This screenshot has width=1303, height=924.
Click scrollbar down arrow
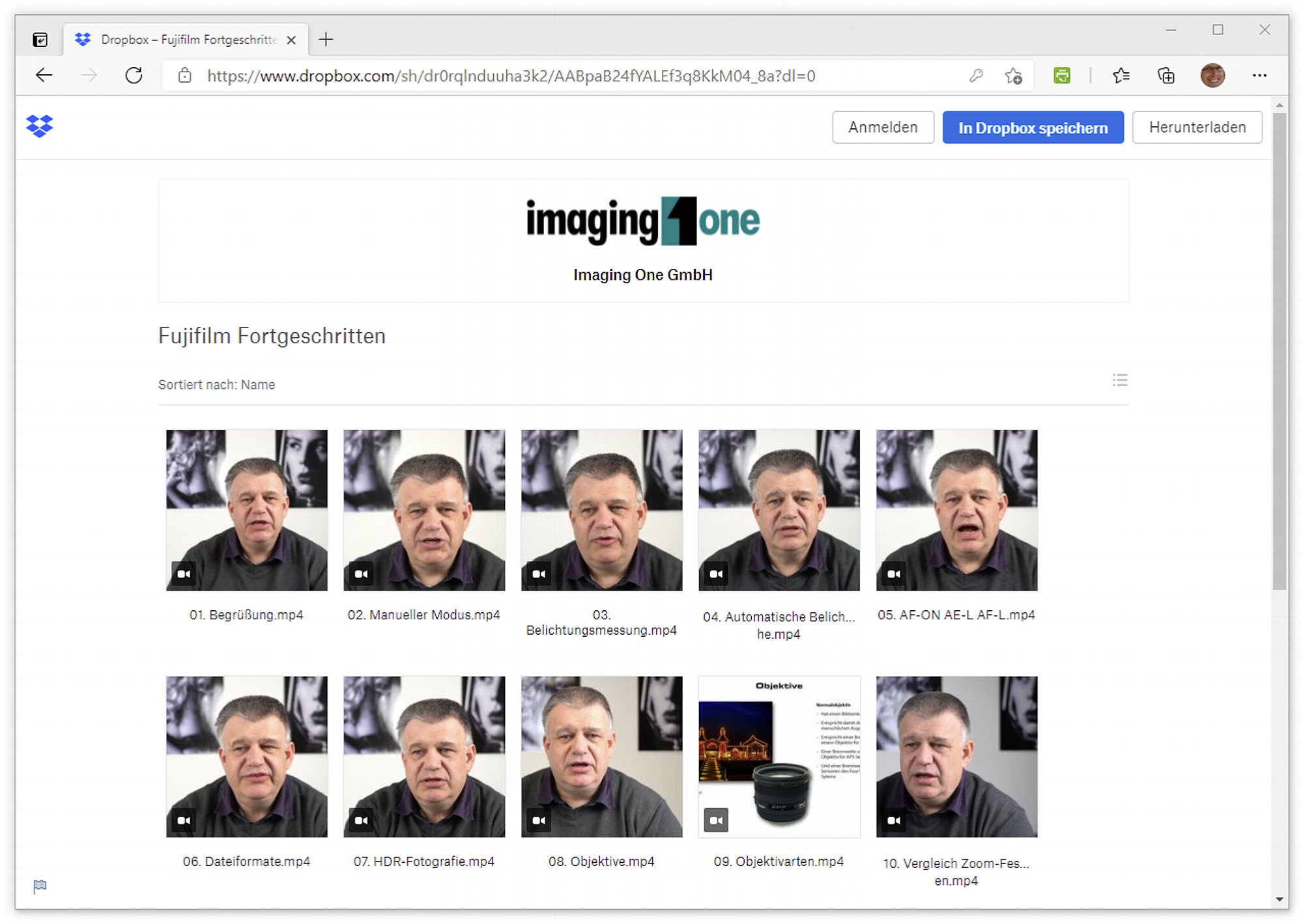click(1280, 899)
